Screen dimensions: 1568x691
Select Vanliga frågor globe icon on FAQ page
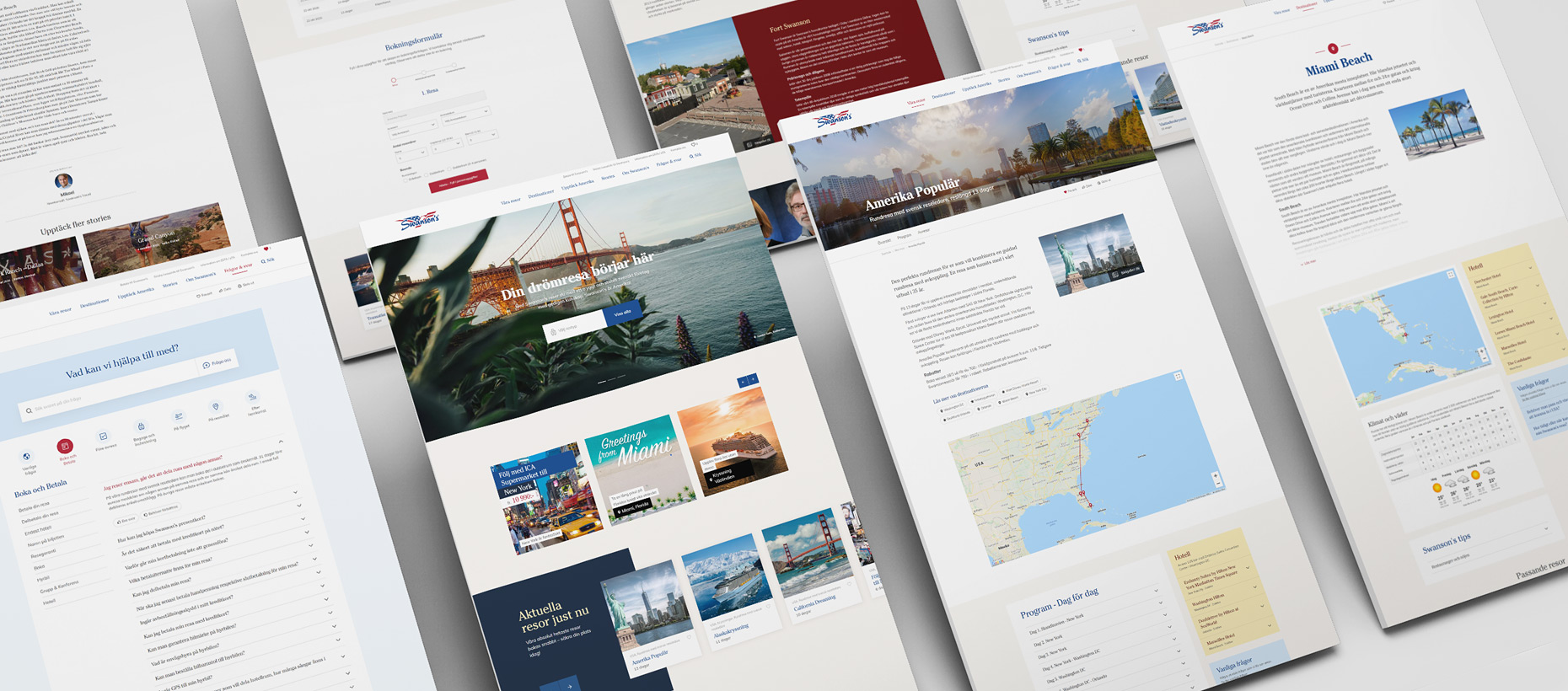coord(27,457)
